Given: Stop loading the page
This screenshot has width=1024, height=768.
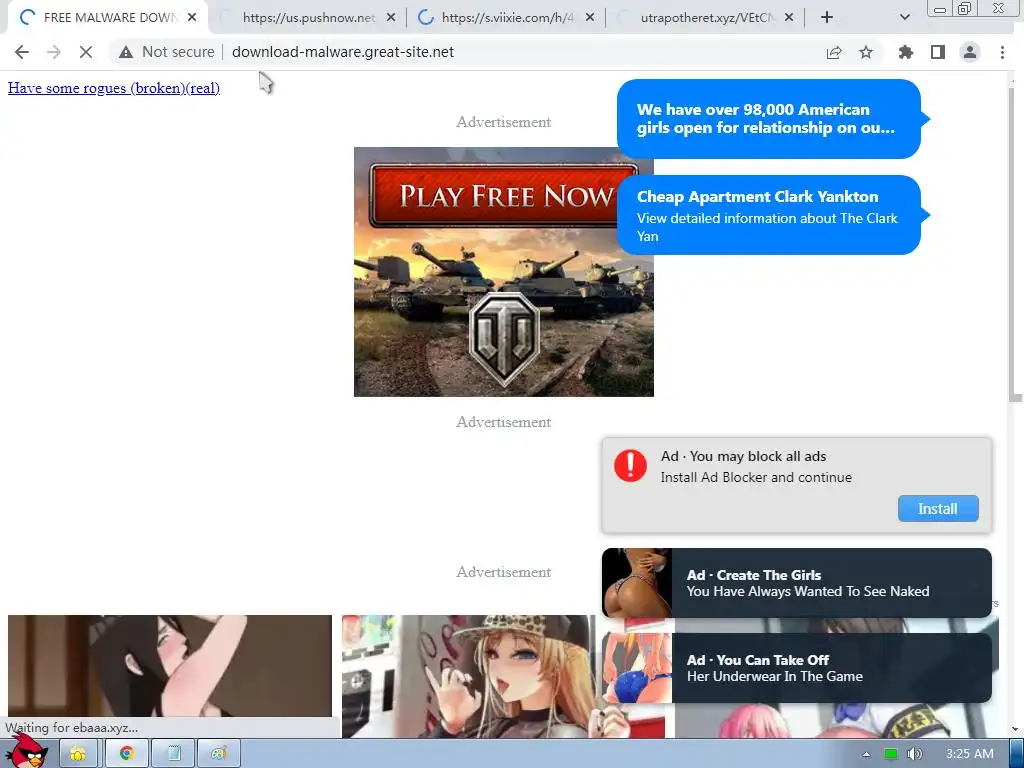Looking at the screenshot, I should pyautogui.click(x=86, y=52).
